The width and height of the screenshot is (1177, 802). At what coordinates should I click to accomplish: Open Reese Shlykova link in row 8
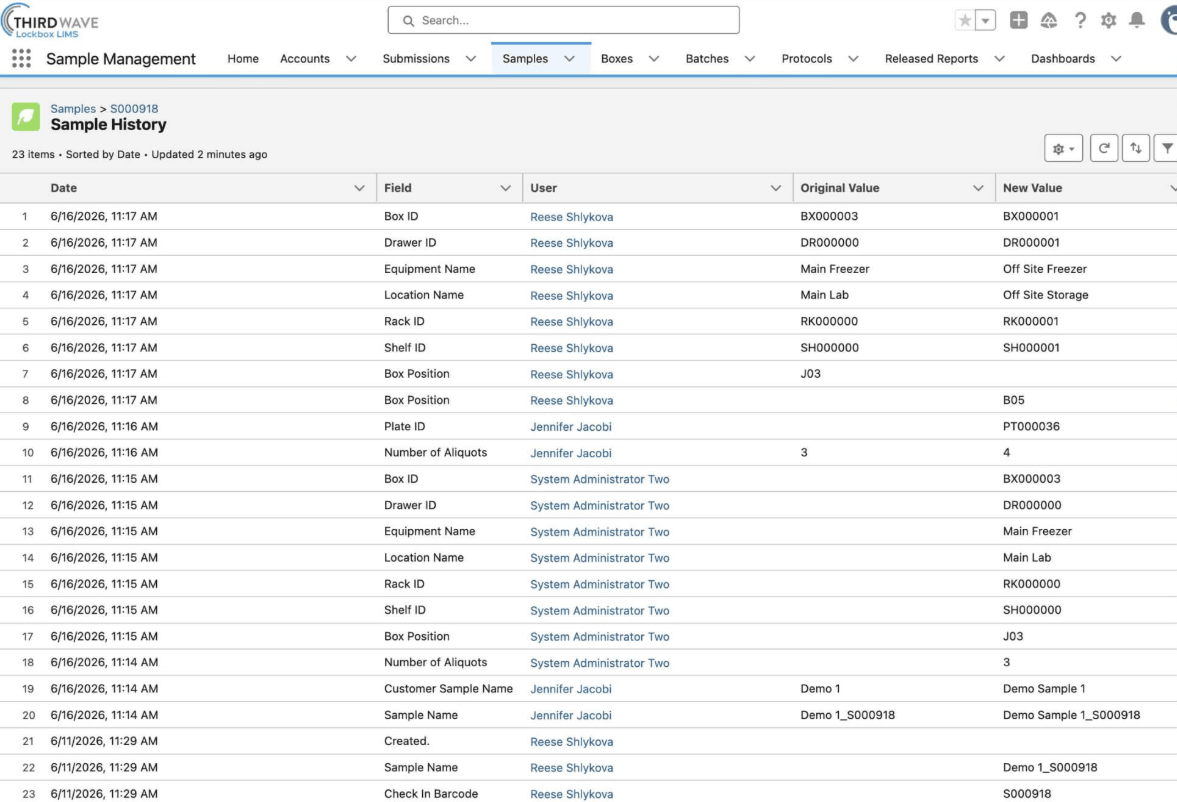coord(571,401)
